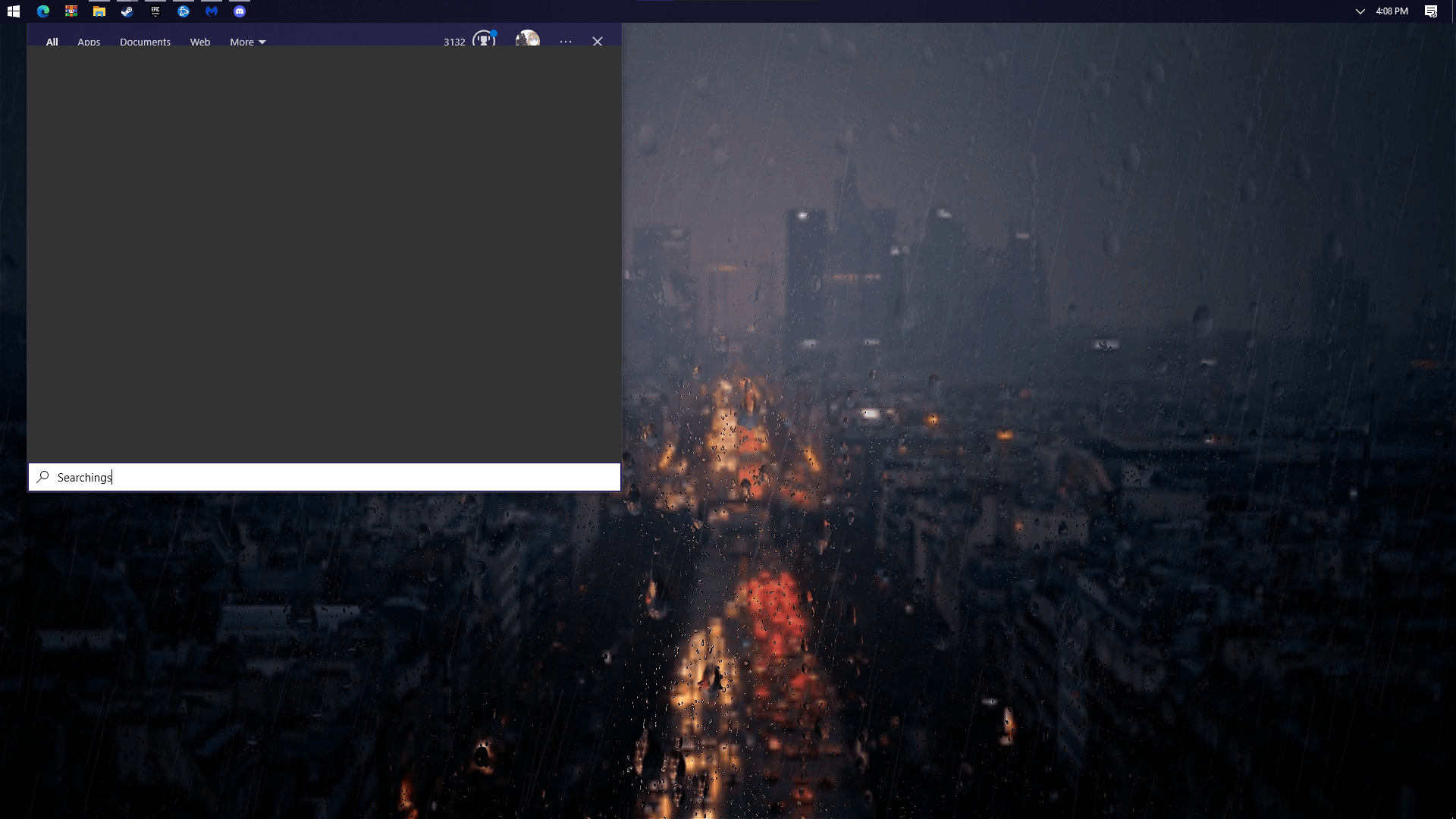1456x819 pixels.
Task: Open Battle.net from the taskbar
Action: 184,11
